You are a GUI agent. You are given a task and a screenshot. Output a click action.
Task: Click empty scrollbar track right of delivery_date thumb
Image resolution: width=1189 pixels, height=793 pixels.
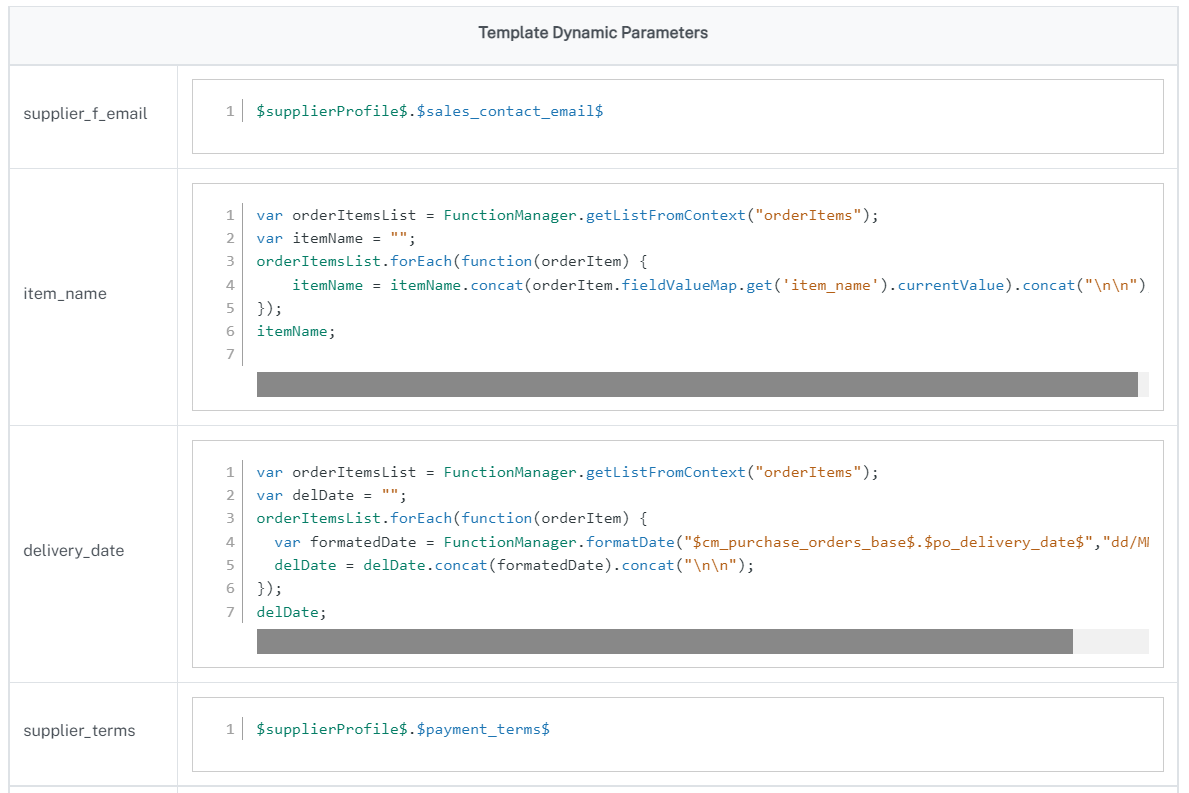coord(1110,642)
